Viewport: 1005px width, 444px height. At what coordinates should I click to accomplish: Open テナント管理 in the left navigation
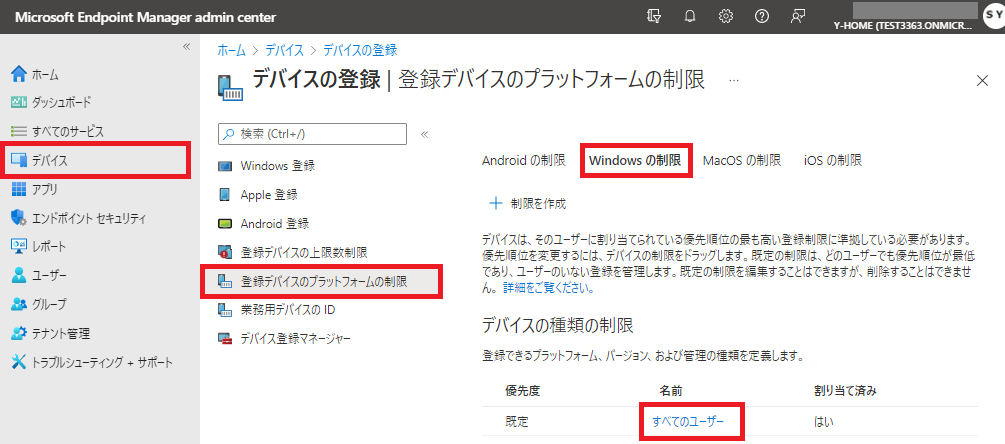(x=61, y=334)
